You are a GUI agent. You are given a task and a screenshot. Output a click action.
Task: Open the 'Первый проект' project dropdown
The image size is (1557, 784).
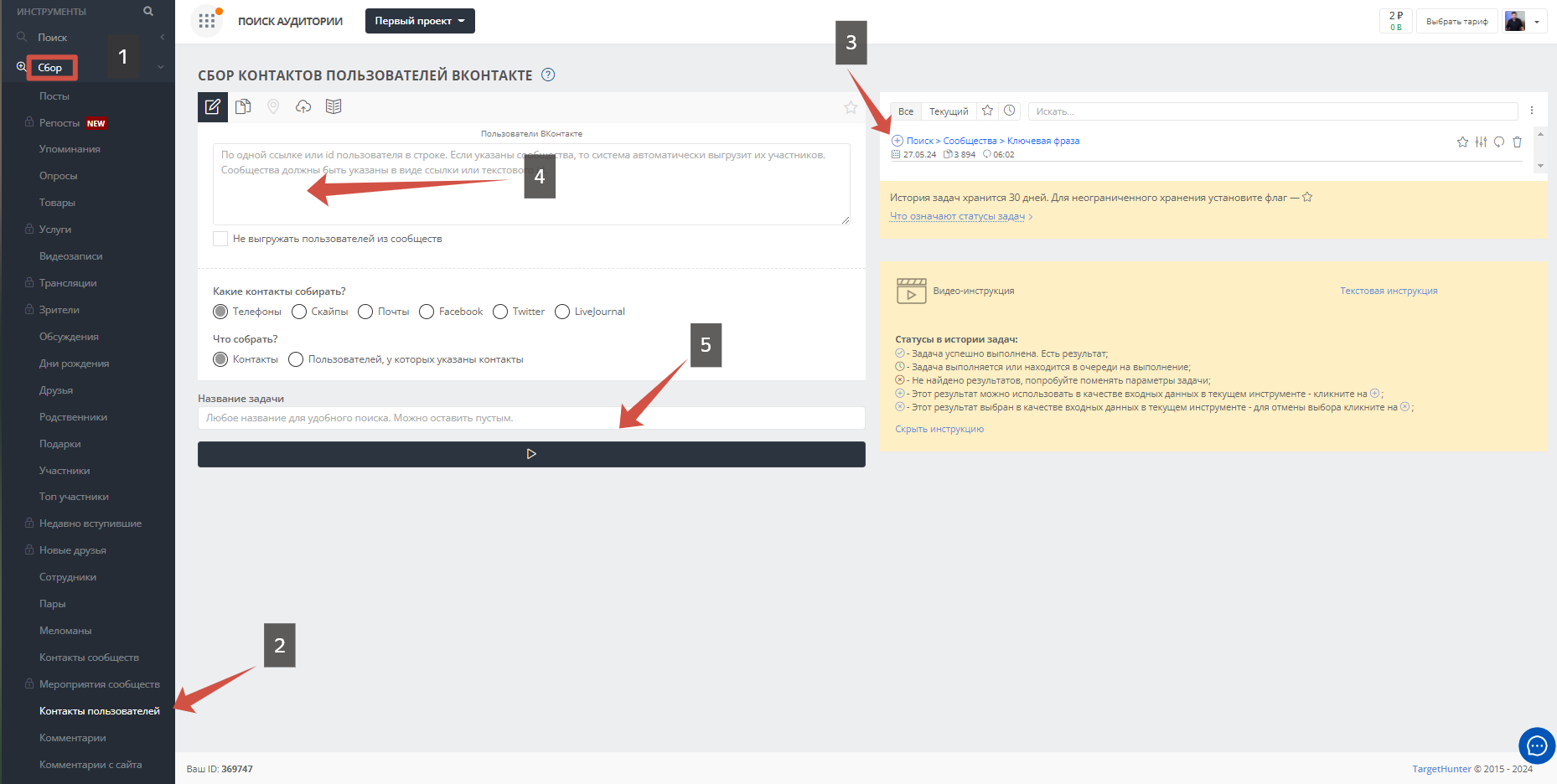coord(420,21)
